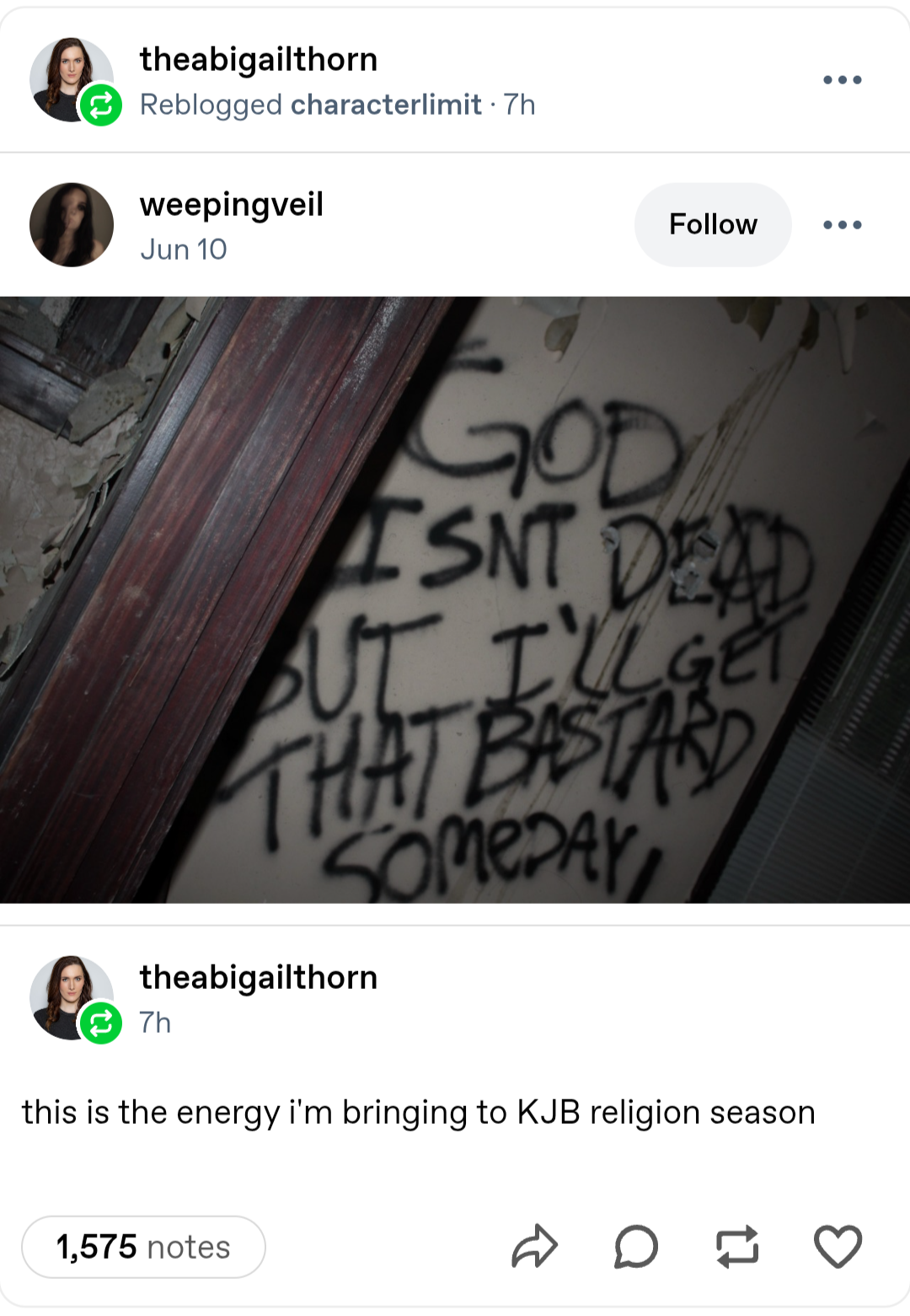Click the green reblog badge on the lower avatar
910x1316 pixels.
tap(101, 1023)
